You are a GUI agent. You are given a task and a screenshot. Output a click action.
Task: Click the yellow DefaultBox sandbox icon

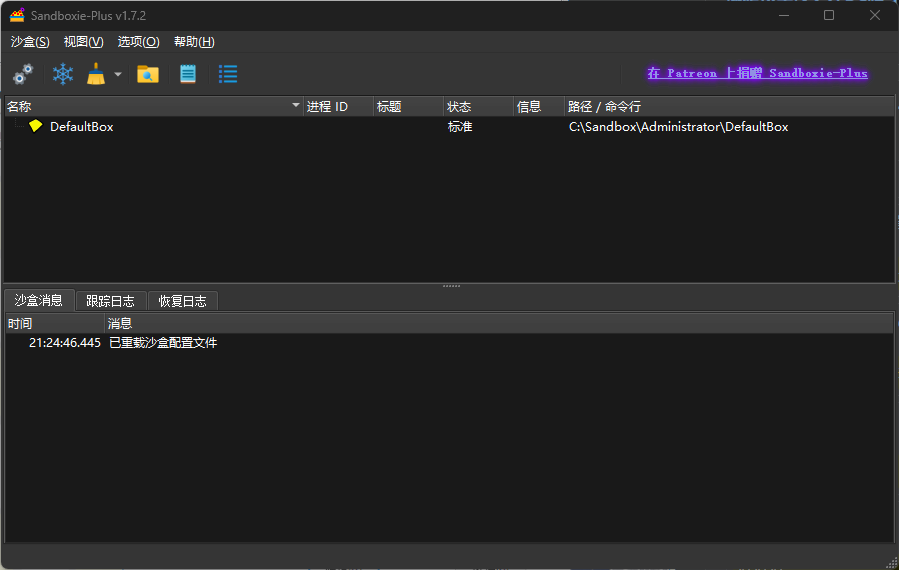36,126
